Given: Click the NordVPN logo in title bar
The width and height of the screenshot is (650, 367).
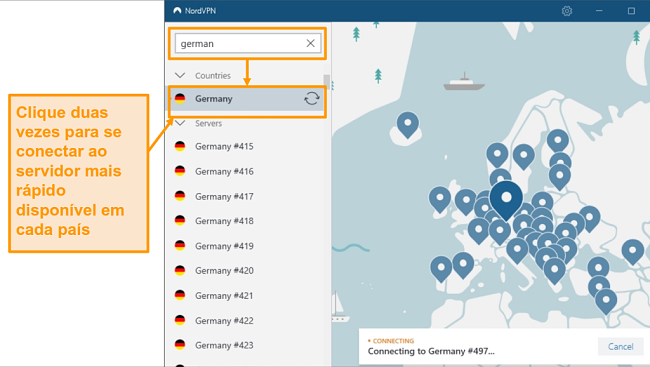Looking at the screenshot, I should [177, 11].
